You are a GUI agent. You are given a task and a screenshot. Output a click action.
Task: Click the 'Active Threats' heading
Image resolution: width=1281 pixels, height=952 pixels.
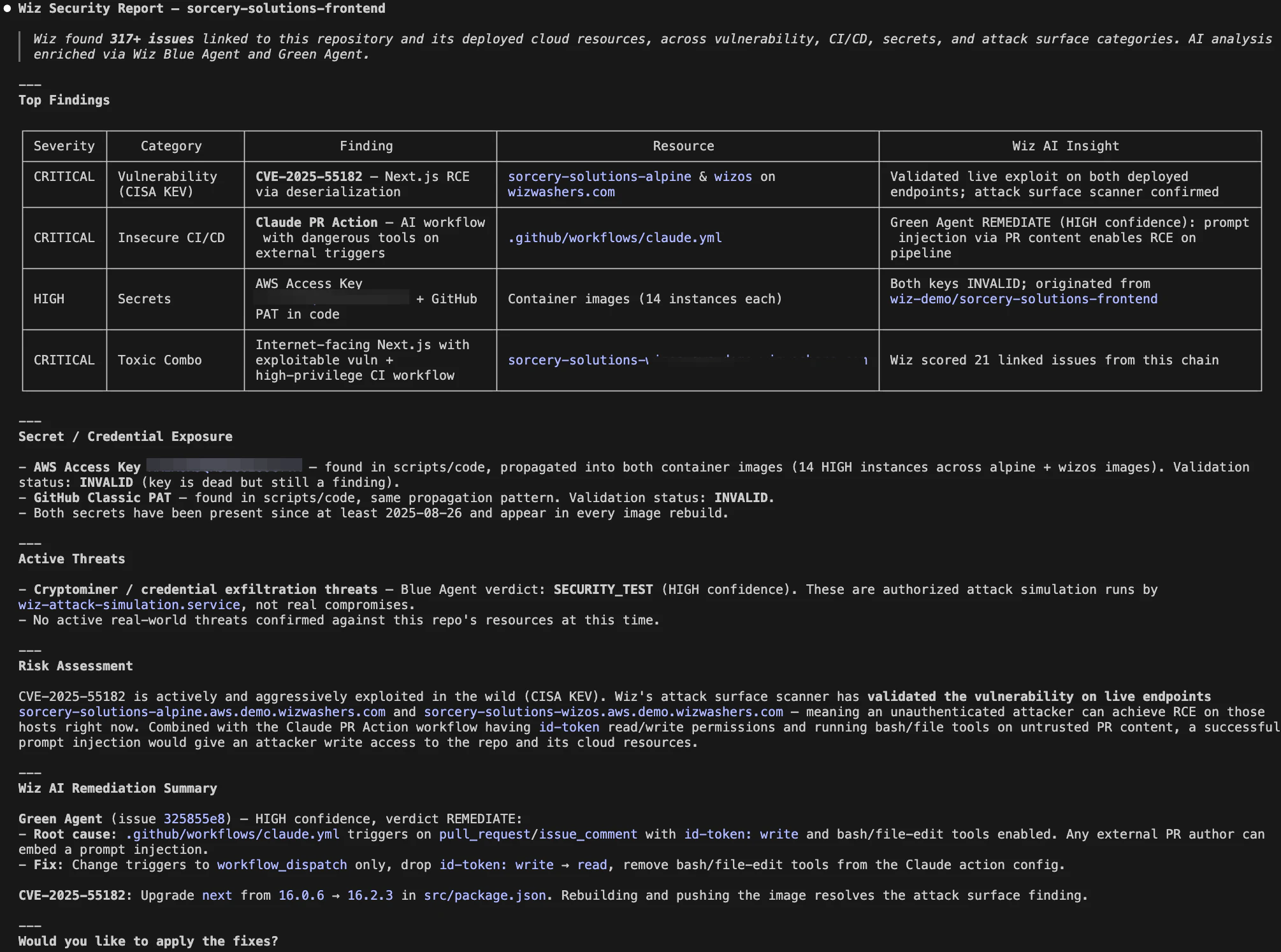coord(72,559)
